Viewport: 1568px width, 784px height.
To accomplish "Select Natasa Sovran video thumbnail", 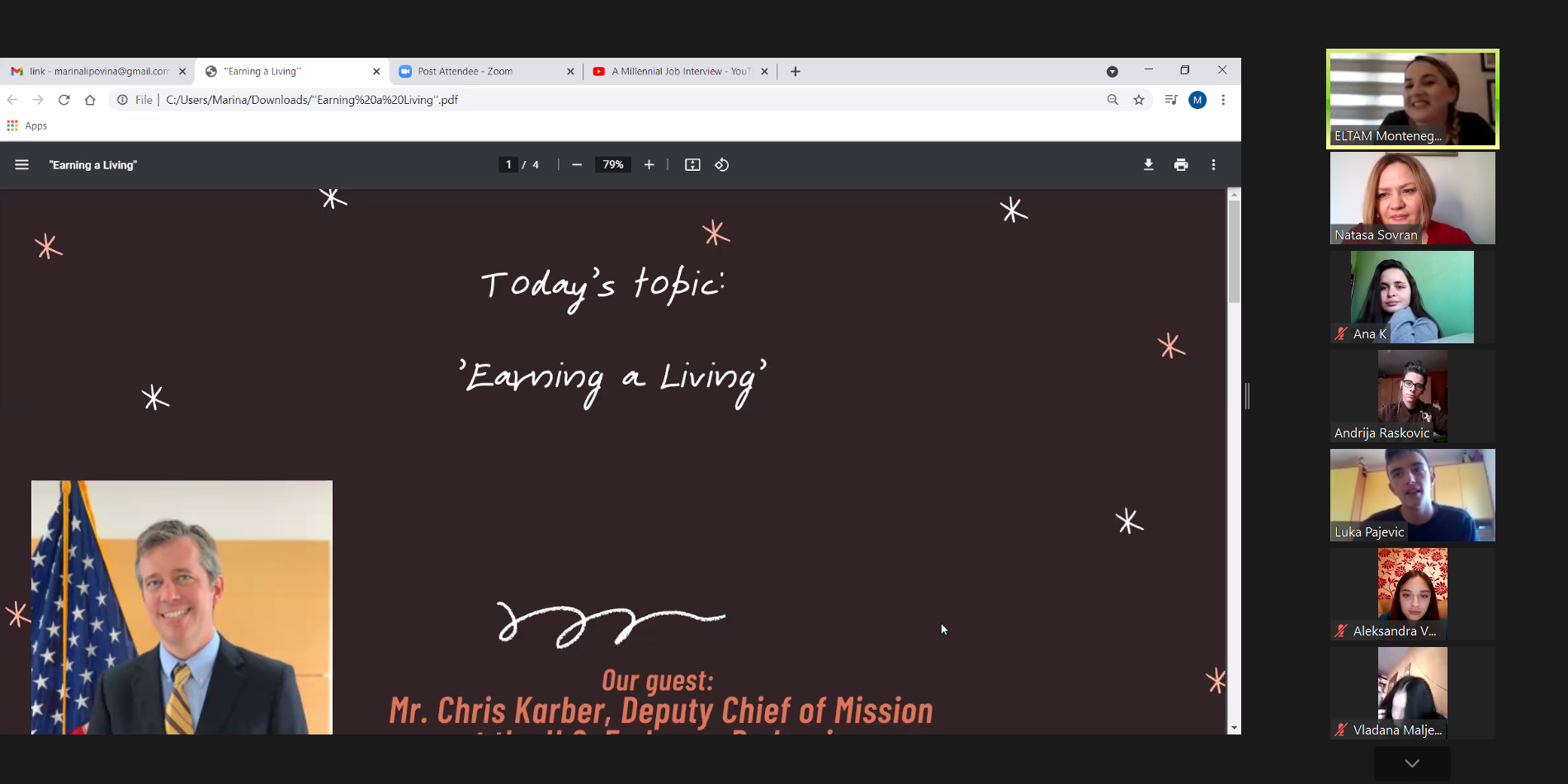I will [1413, 198].
